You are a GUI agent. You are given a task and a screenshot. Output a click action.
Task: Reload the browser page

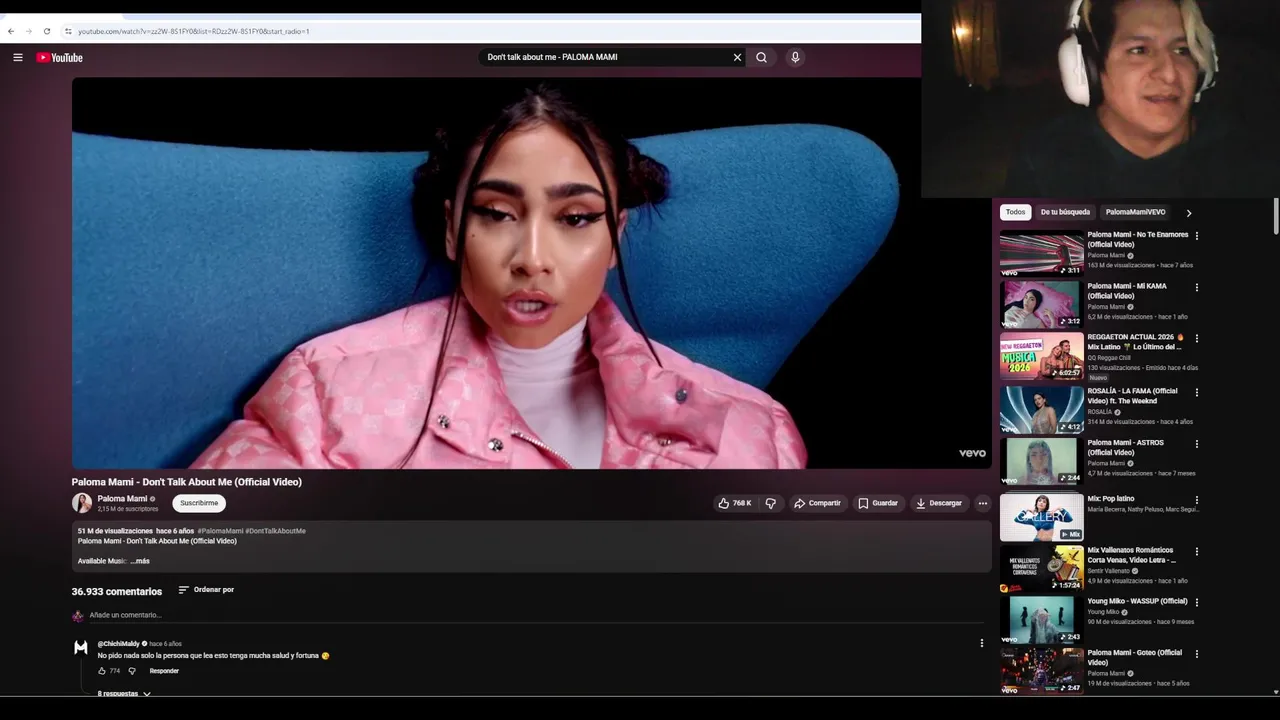46,31
